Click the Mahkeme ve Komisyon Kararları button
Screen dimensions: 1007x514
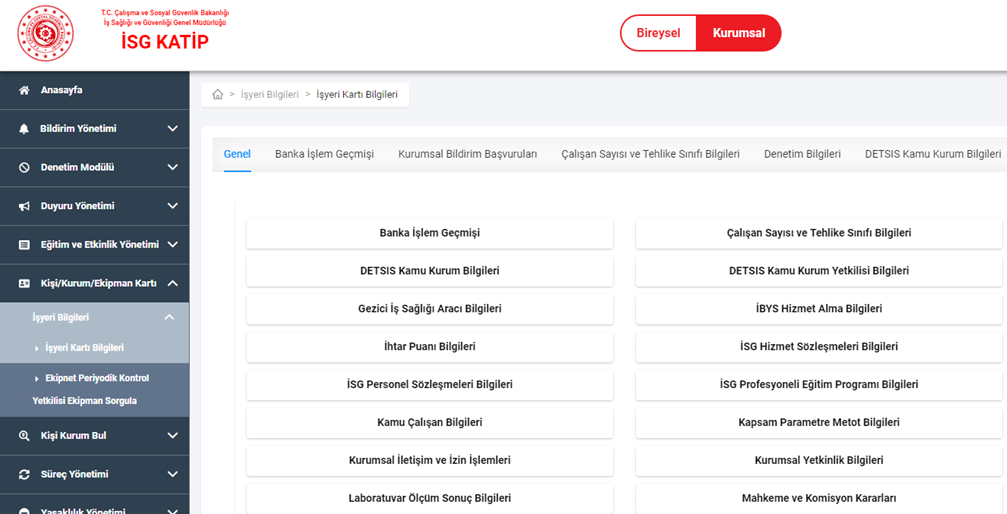(x=818, y=498)
